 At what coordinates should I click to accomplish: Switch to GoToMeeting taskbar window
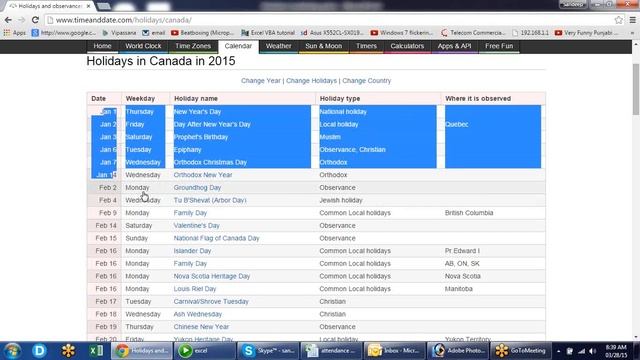pos(521,351)
